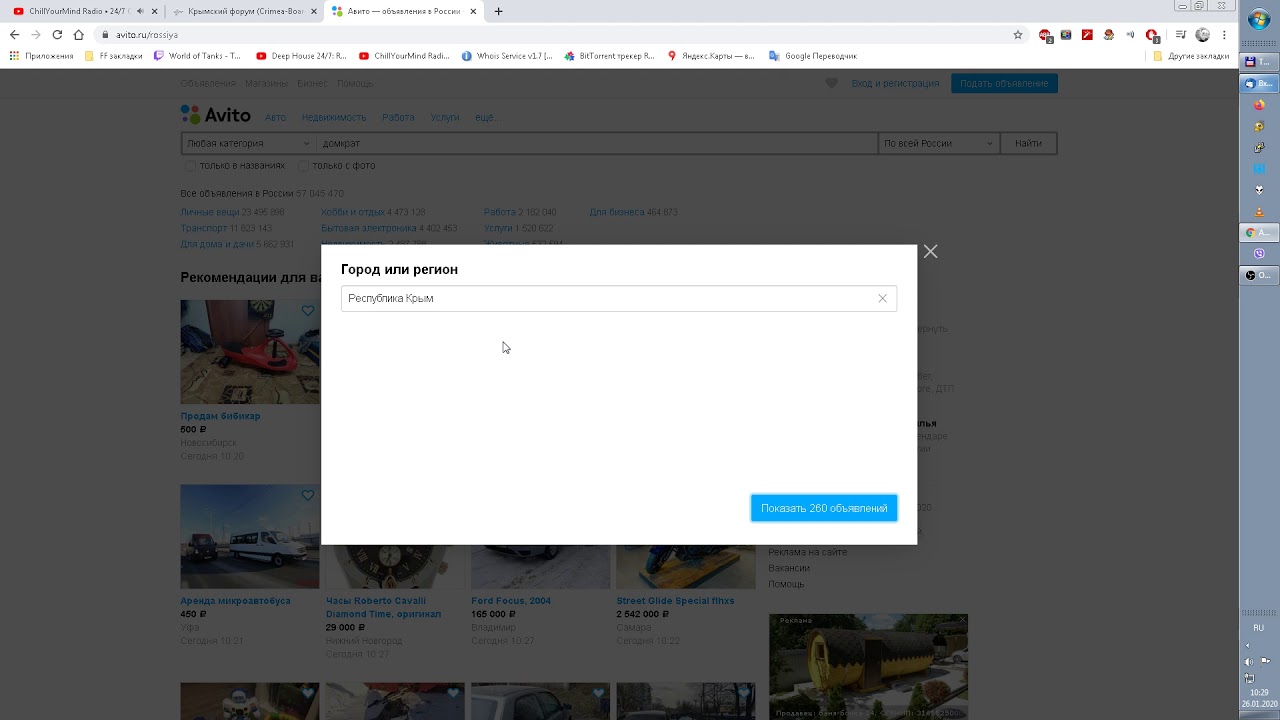
Task: Open the Приложения apps shortcut
Action: pos(42,56)
